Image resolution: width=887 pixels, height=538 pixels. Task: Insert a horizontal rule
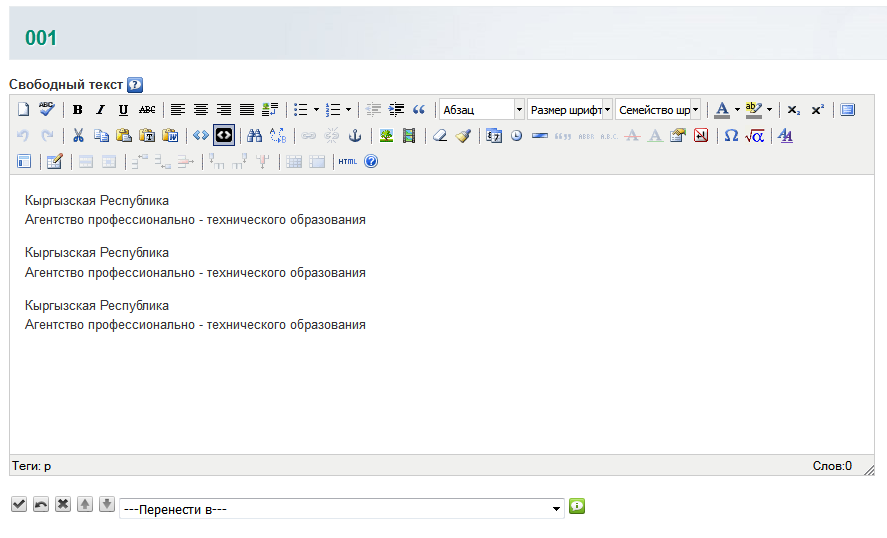point(540,135)
